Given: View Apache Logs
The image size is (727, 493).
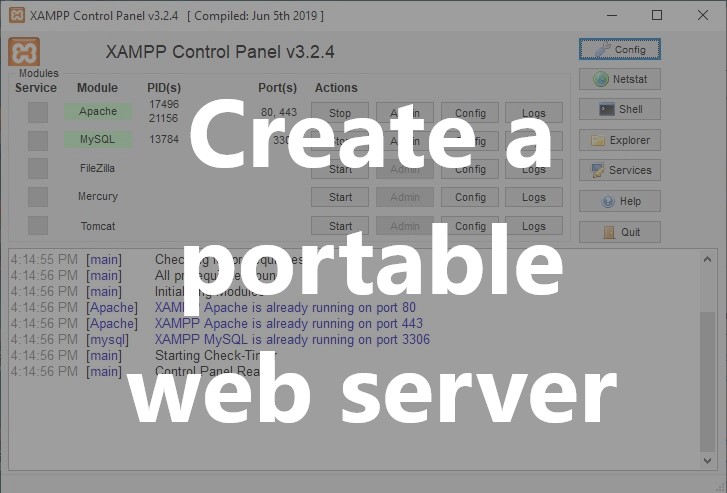Looking at the screenshot, I should [534, 113].
